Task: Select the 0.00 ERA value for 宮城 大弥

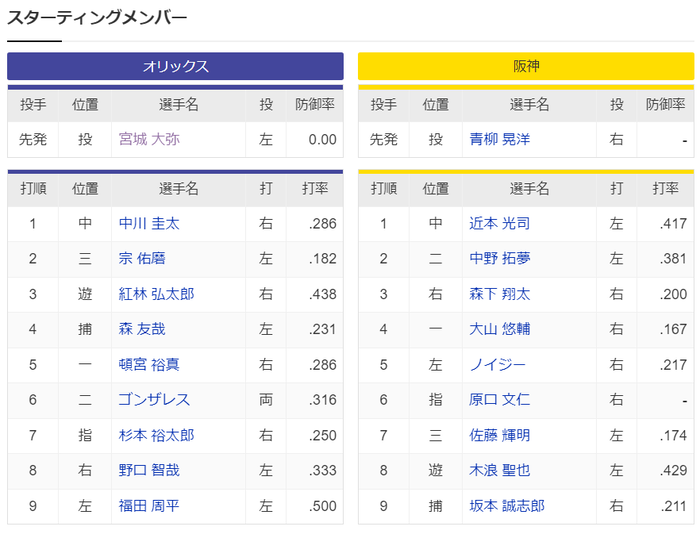Action: pos(322,140)
